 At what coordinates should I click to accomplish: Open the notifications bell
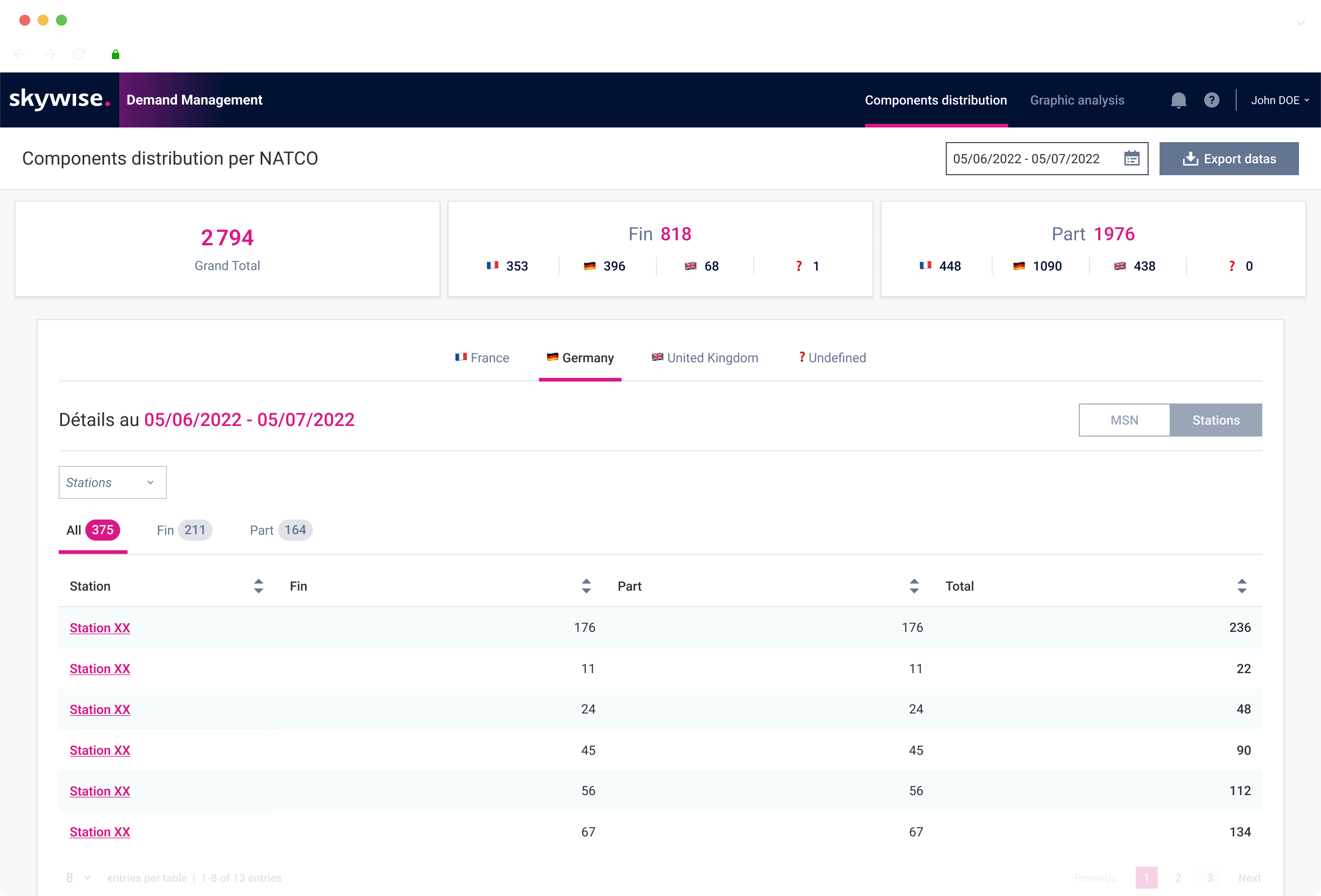[x=1178, y=100]
